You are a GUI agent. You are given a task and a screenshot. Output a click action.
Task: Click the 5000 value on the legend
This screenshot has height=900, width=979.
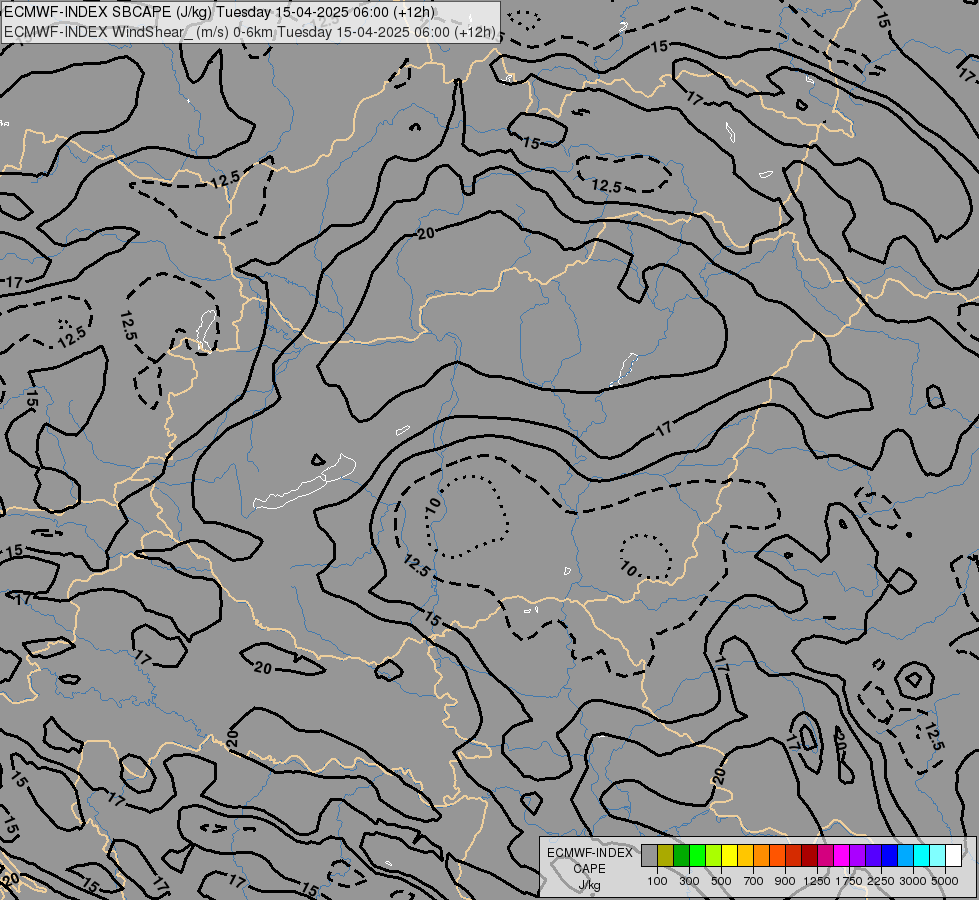945,881
